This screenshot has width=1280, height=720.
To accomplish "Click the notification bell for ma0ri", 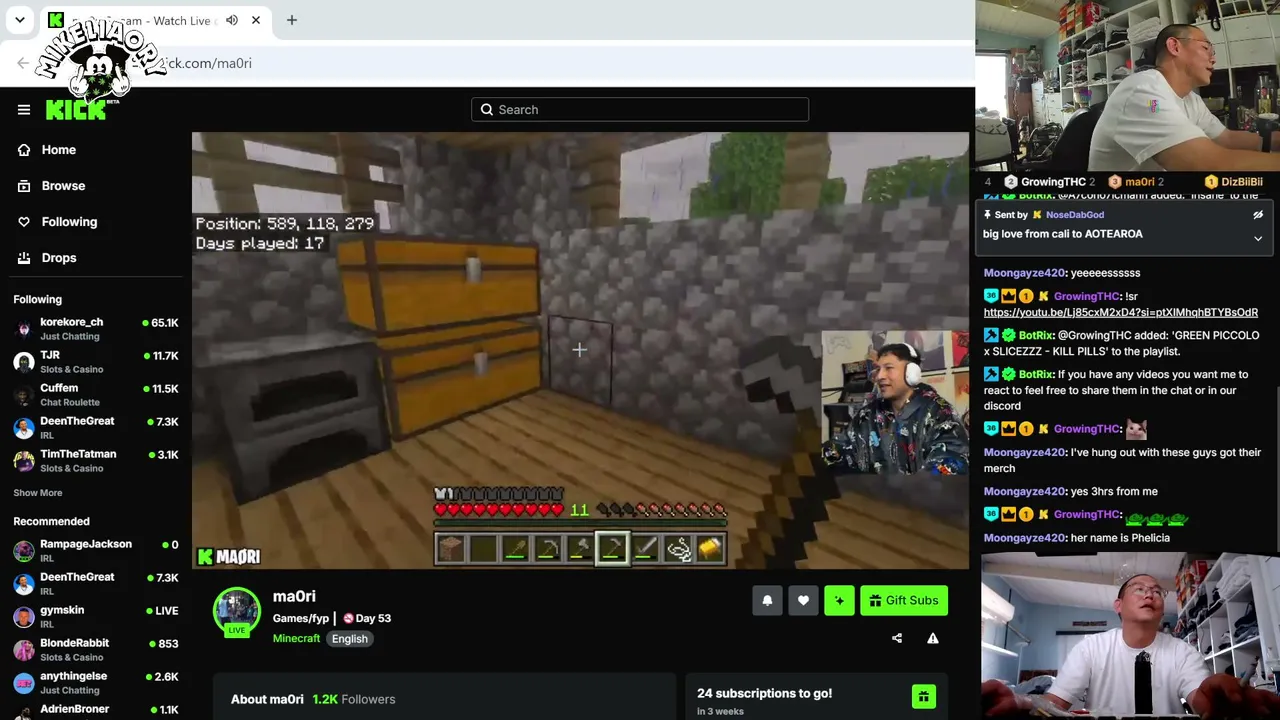I will [767, 600].
